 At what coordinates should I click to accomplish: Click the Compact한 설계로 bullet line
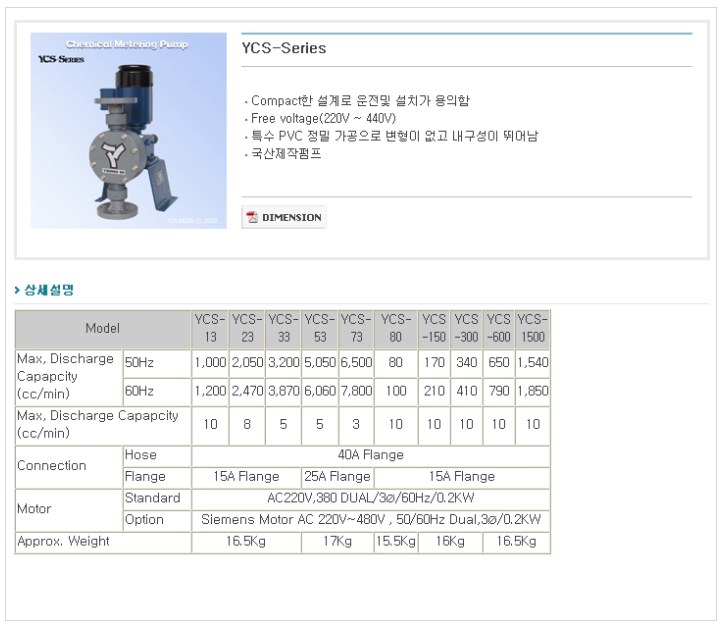(360, 101)
